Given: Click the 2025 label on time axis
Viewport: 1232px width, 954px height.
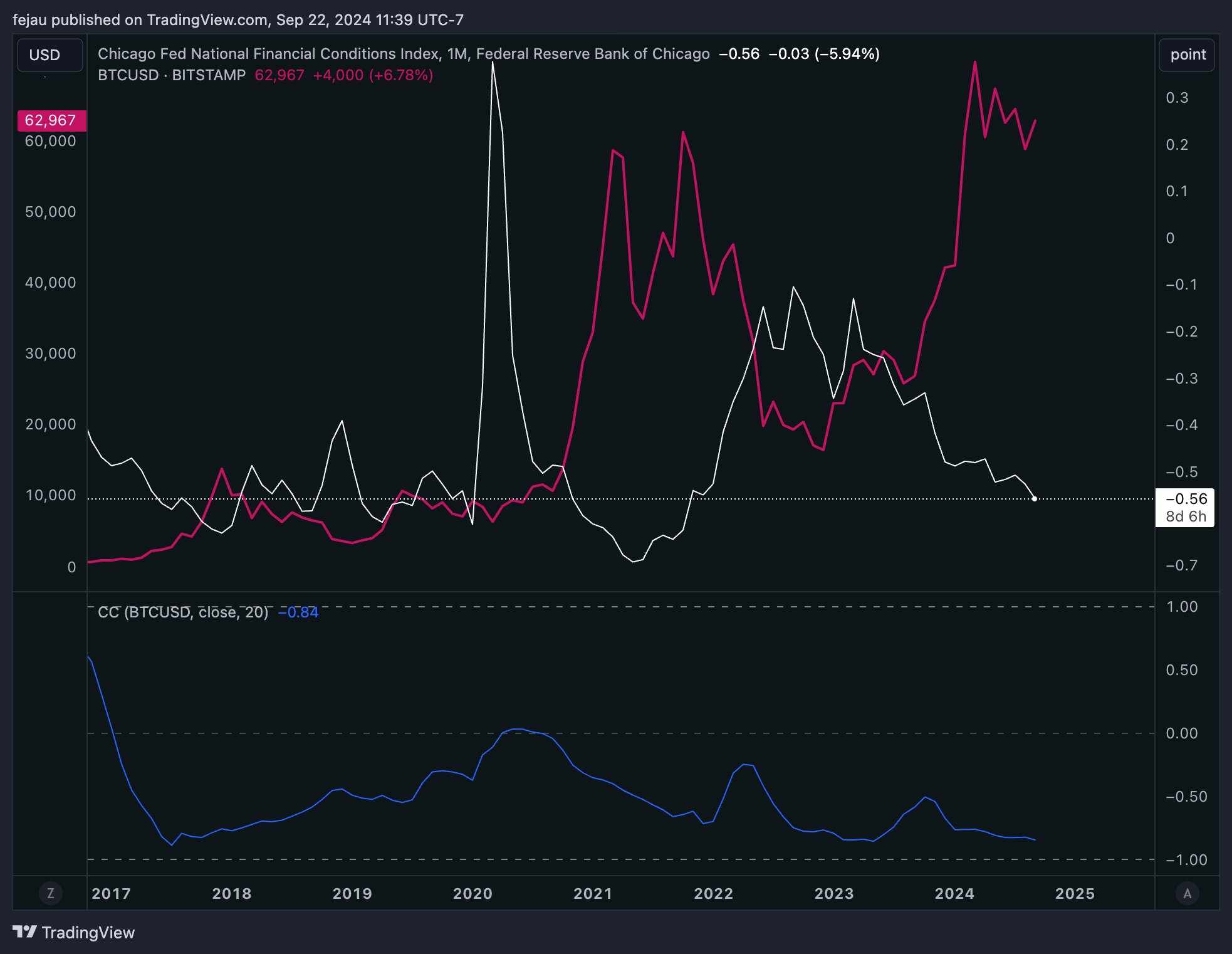Looking at the screenshot, I should point(1075,894).
